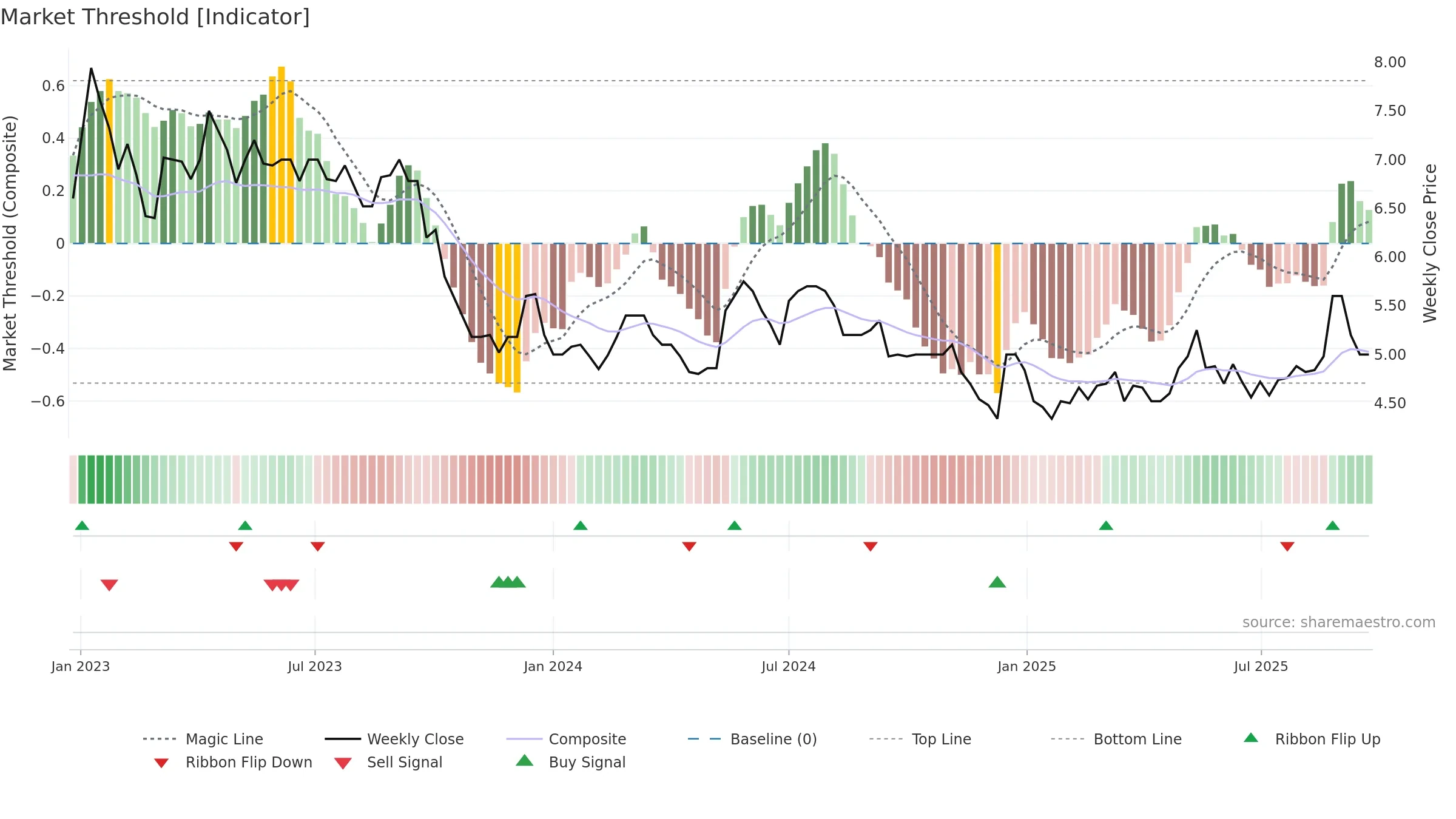Screen dimensions: 1456x819
Task: Click the Ribbon Flip Down marker around September 2024
Action: click(871, 547)
